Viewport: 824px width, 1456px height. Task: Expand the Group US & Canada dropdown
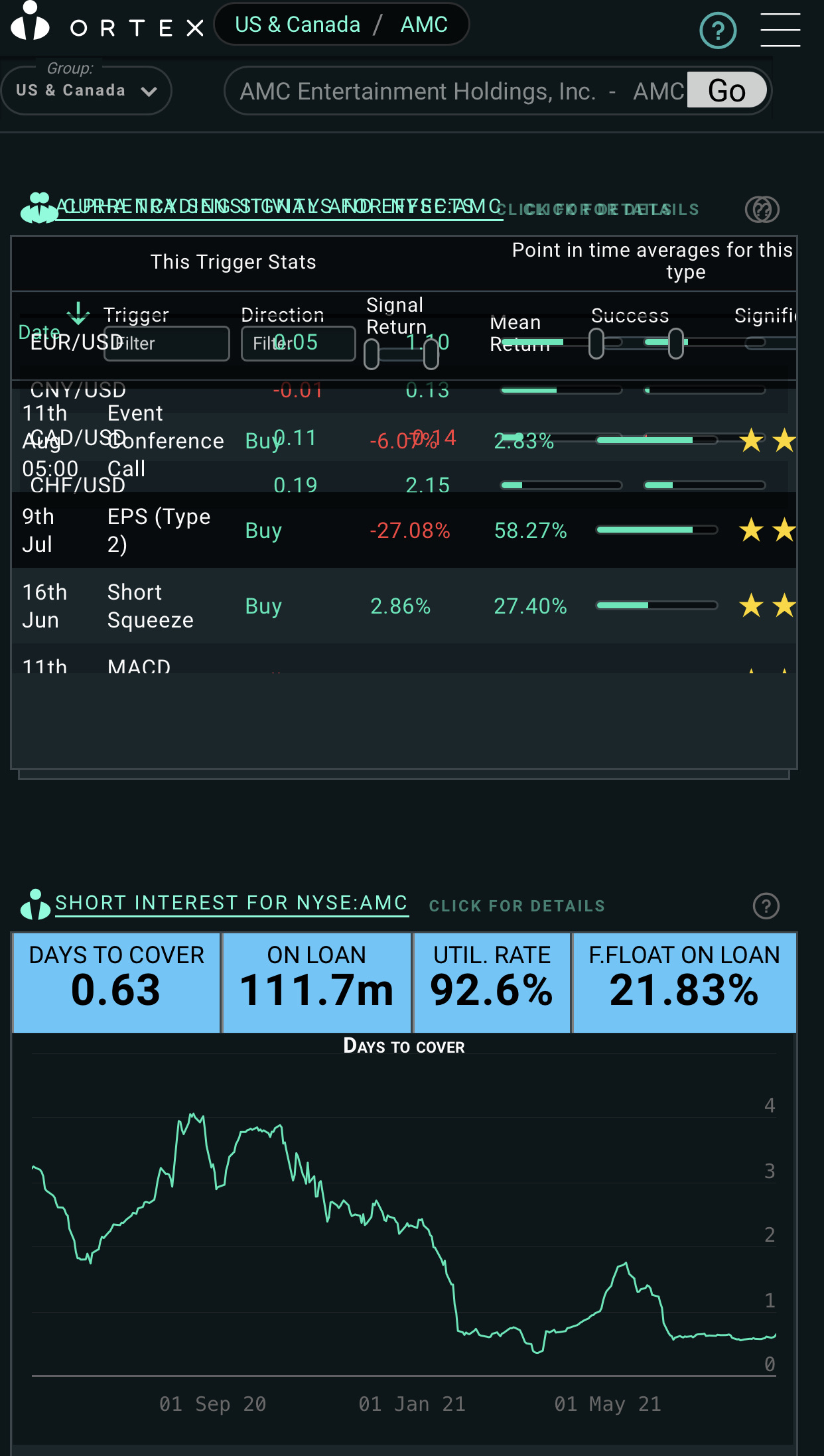click(86, 90)
